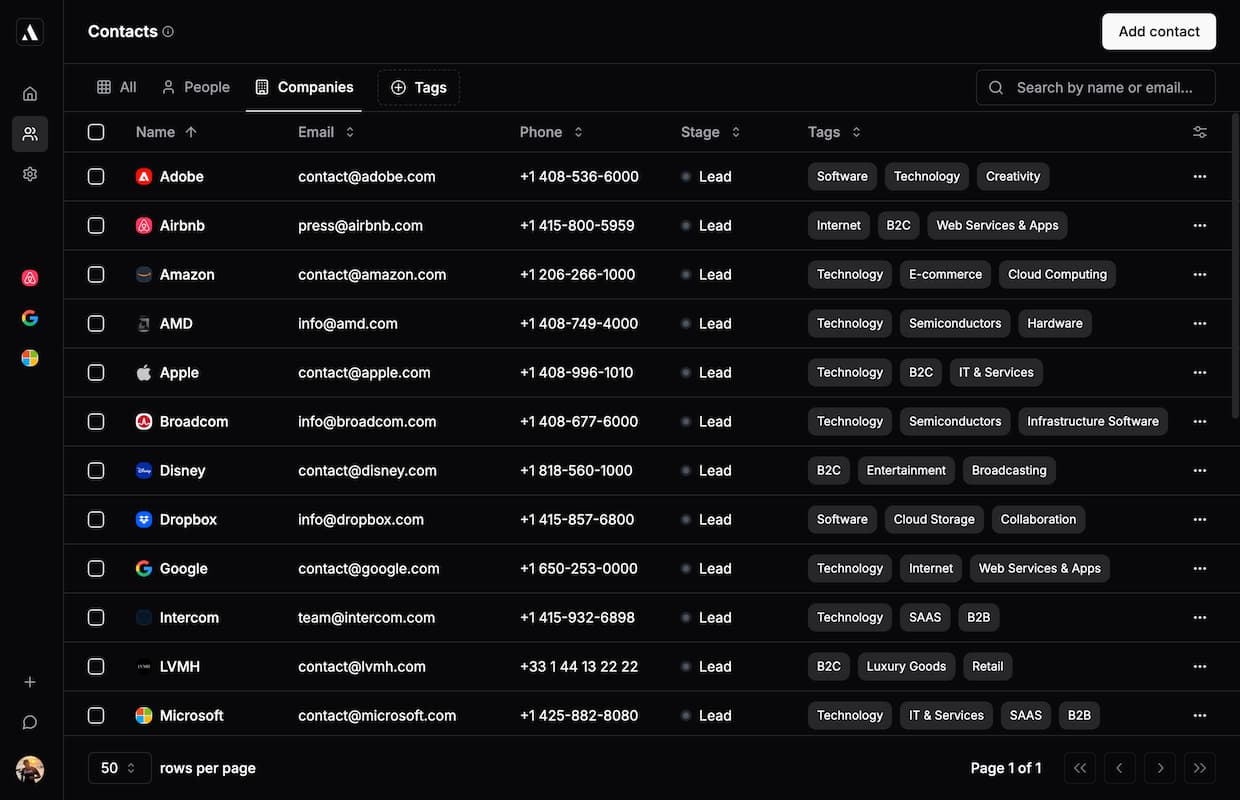
Task: Open the rows per page dropdown
Action: click(x=119, y=768)
